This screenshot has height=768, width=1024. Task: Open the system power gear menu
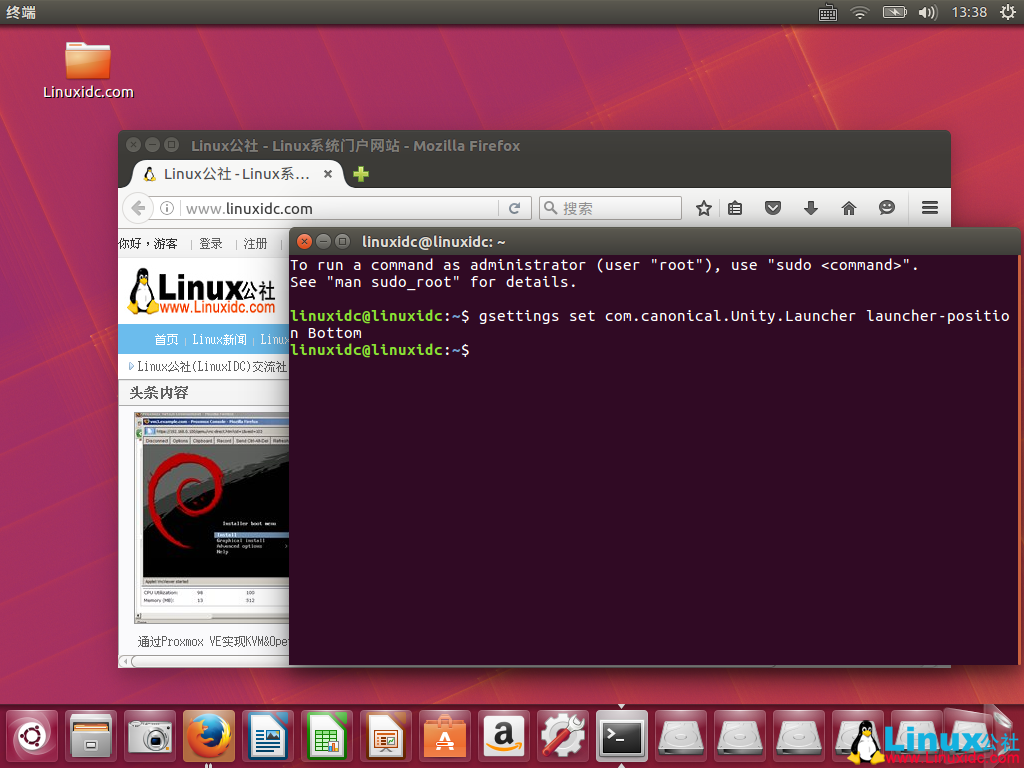pos(1008,12)
